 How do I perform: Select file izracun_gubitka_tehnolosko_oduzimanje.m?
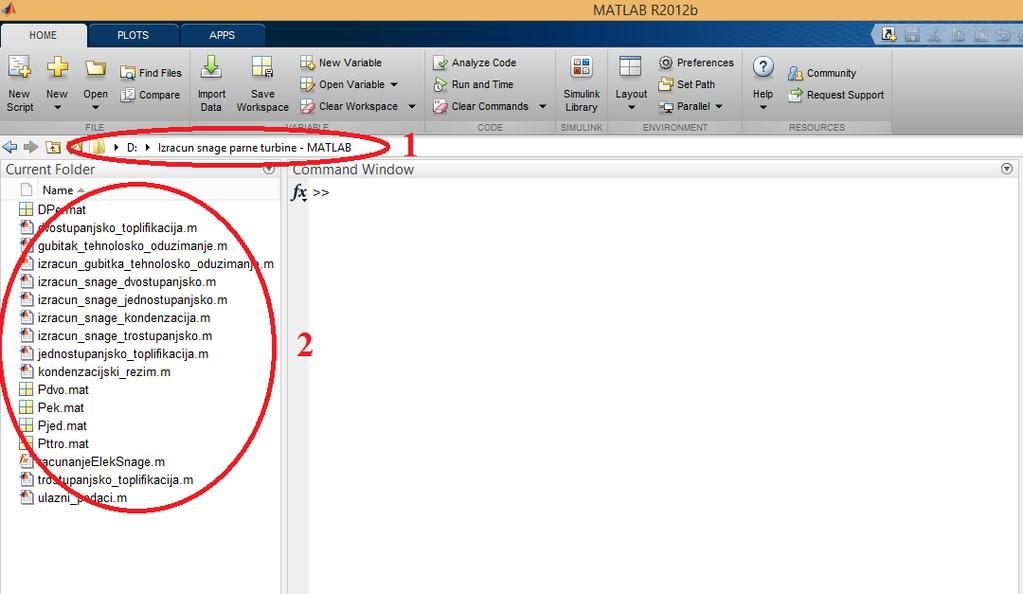[155, 264]
